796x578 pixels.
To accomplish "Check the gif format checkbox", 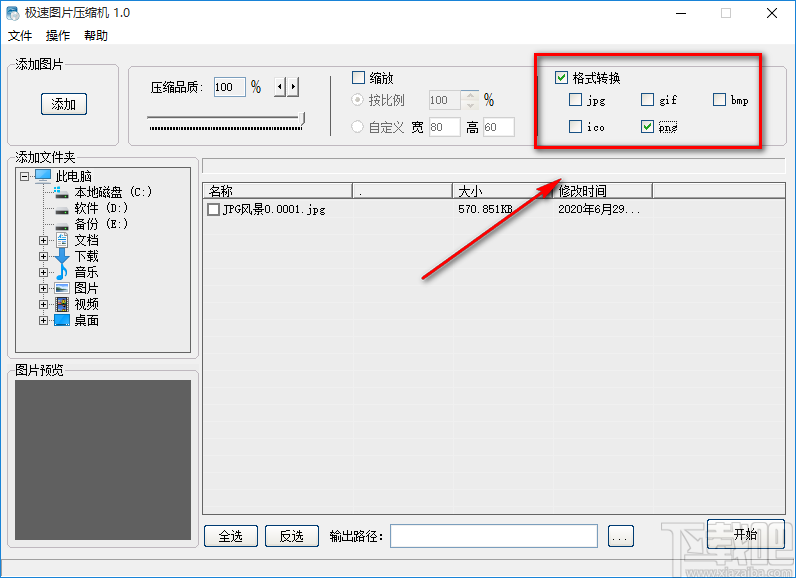I will (x=647, y=99).
